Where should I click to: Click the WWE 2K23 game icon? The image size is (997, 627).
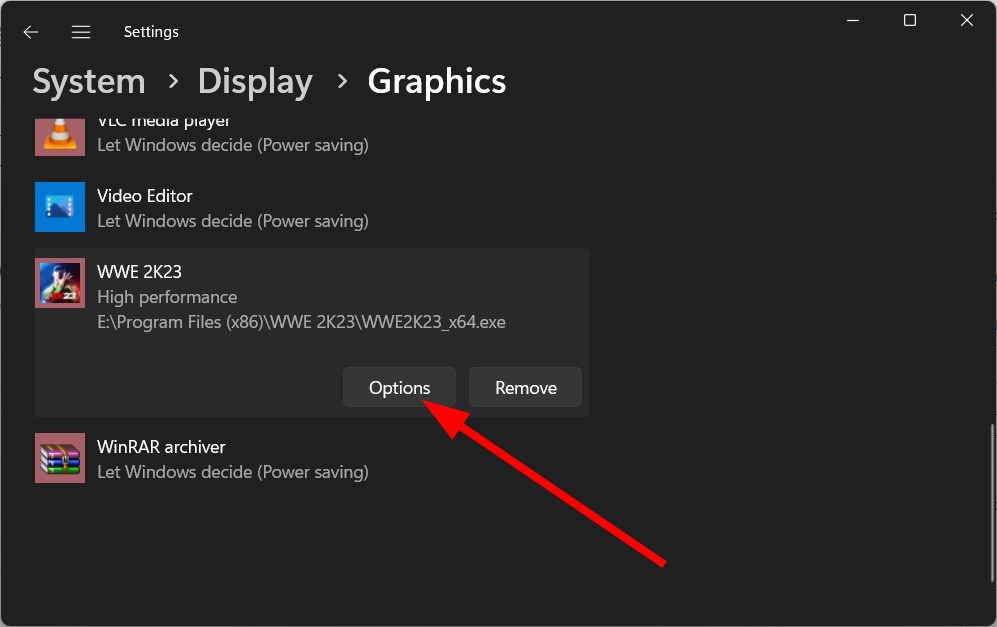coord(59,283)
